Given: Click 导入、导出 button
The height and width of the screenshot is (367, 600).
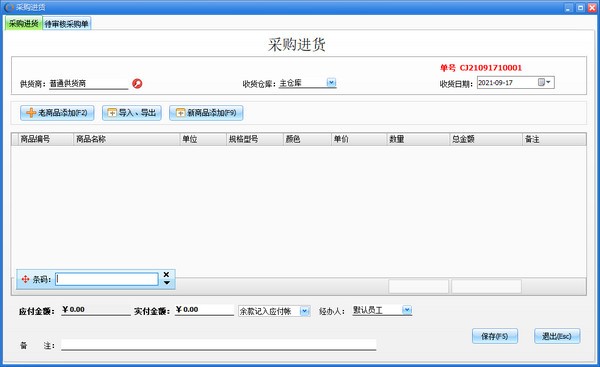Looking at the screenshot, I should [132, 113].
